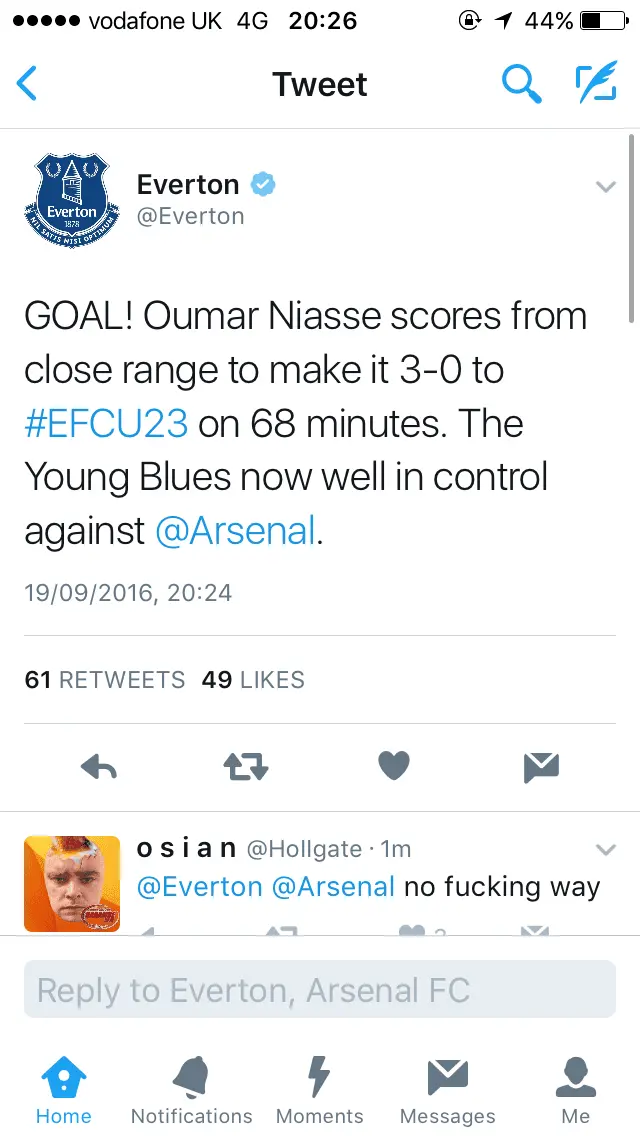The height and width of the screenshot is (1136, 640).
Task: Reply to Everton's tweet
Action: click(x=99, y=767)
